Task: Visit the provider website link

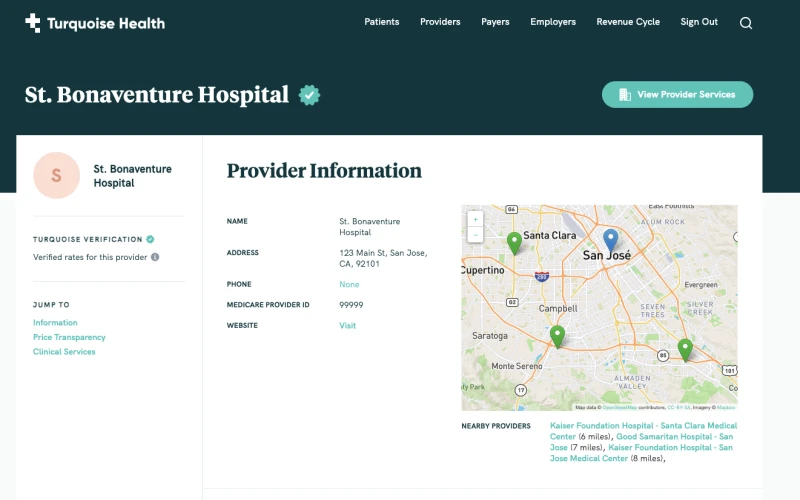Action: click(x=347, y=325)
